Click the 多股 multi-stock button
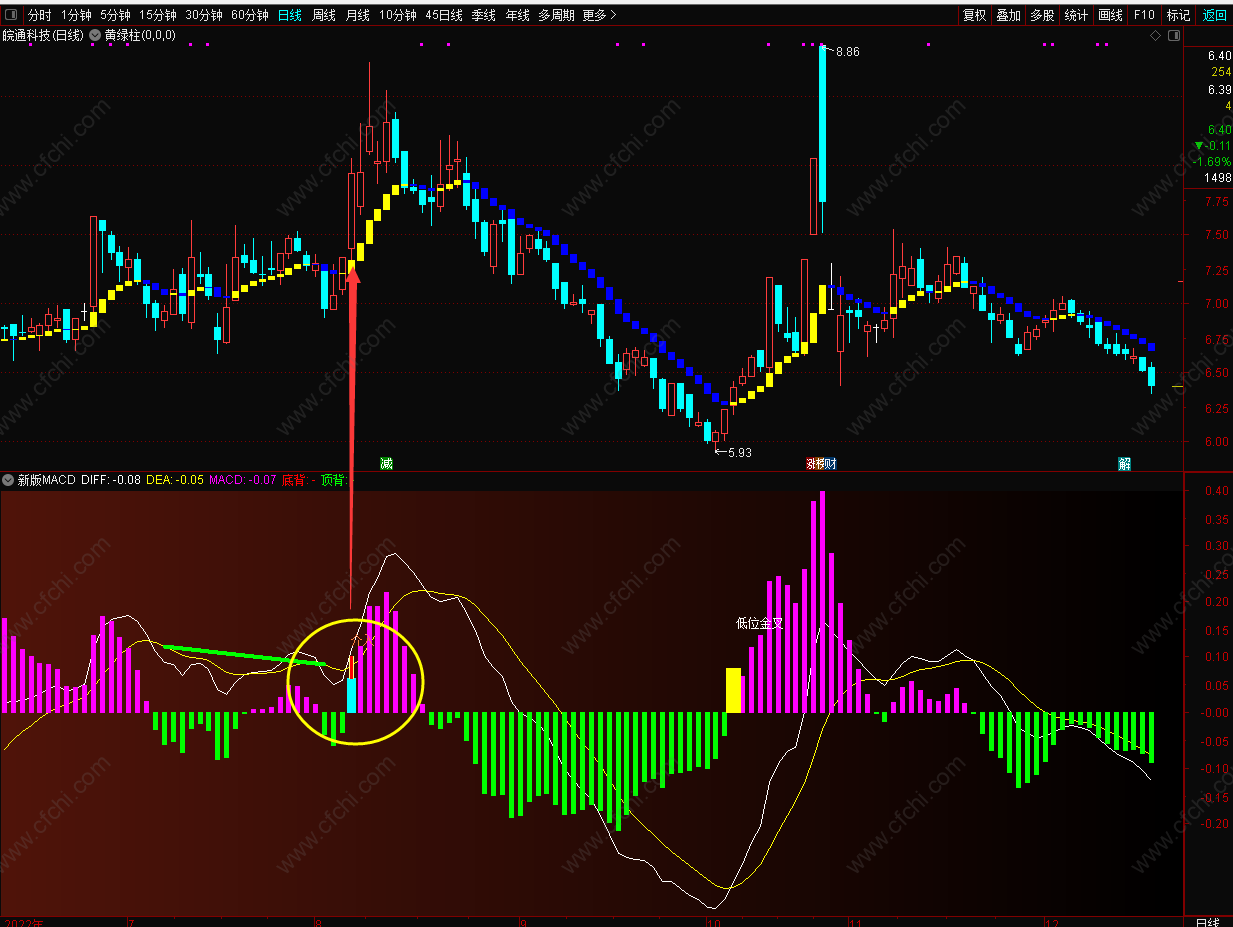Viewport: 1233px width, 927px height. pos(1042,15)
